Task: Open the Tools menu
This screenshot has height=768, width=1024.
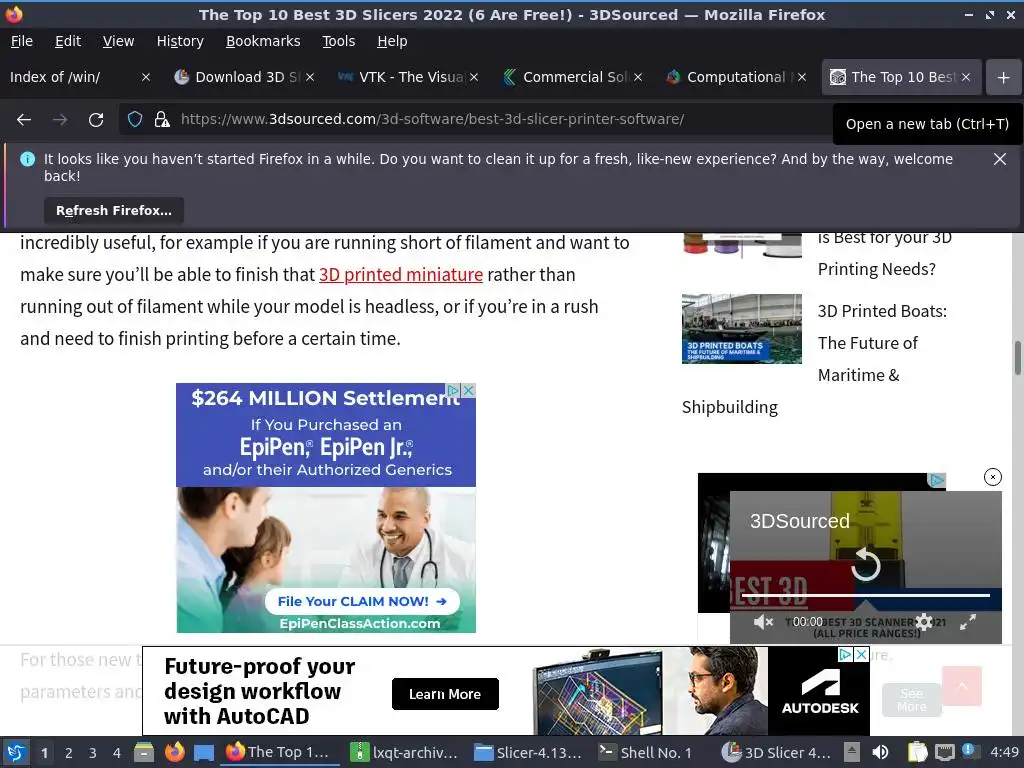Action: 338,41
